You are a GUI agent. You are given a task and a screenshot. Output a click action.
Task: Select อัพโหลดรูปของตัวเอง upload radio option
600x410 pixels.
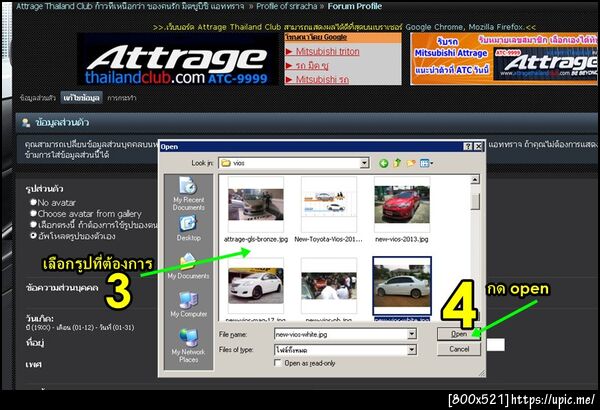pos(33,235)
